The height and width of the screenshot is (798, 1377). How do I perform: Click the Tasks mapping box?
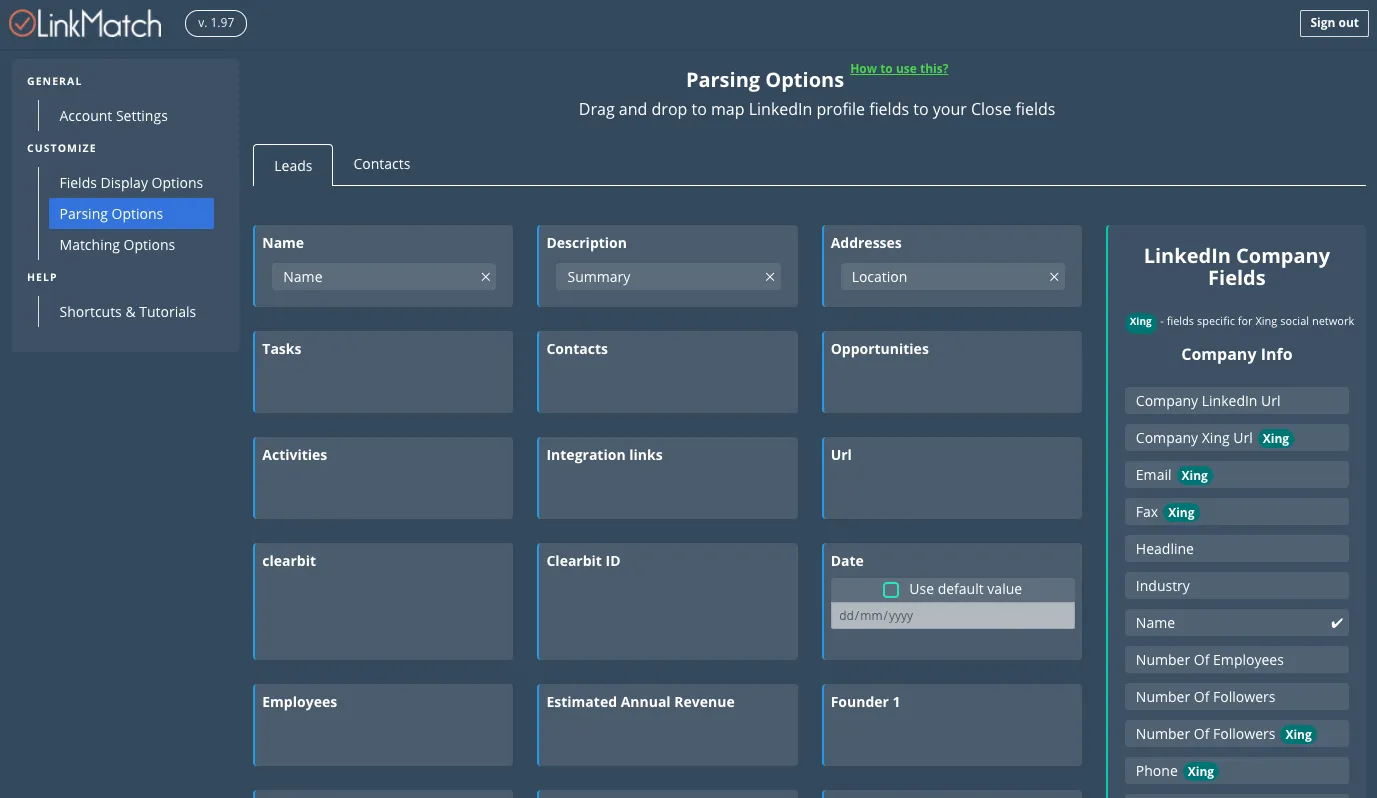383,372
